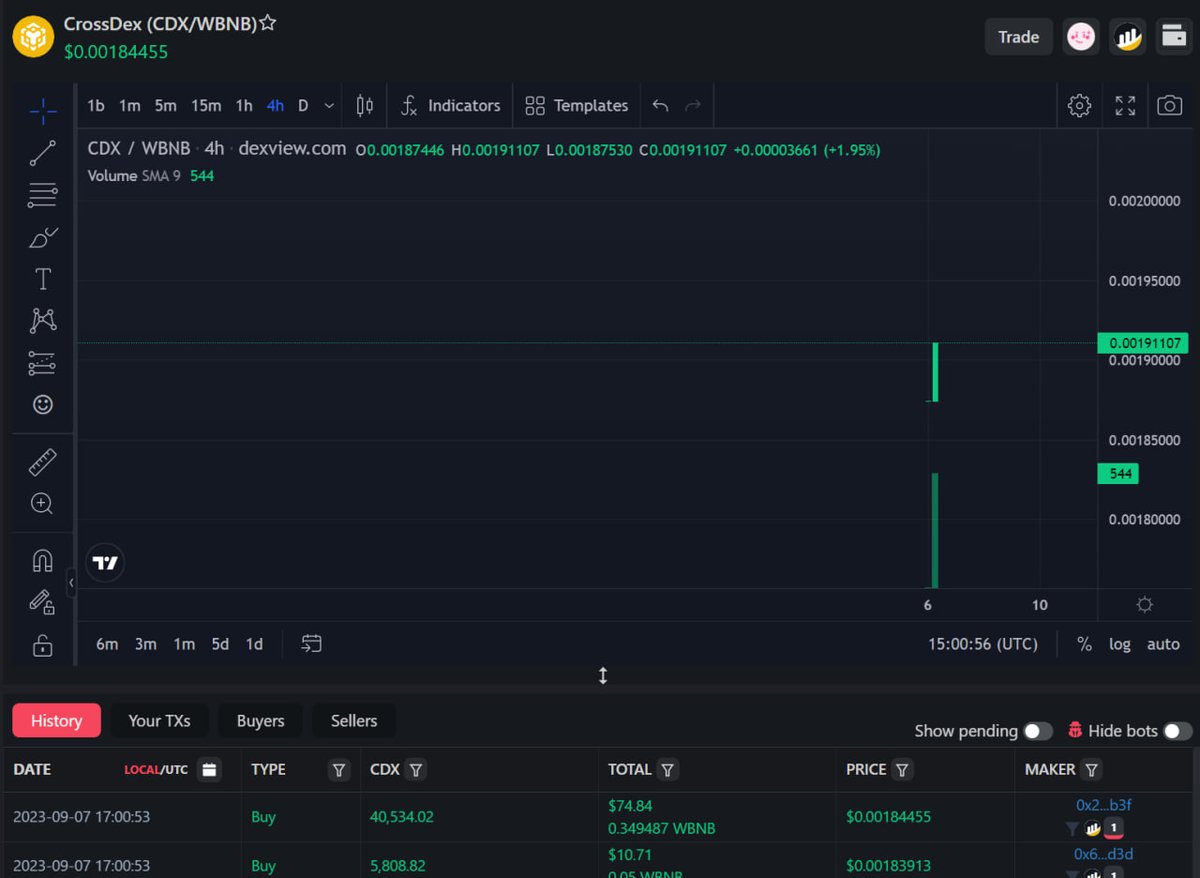Open the date calendar filter

pyautogui.click(x=209, y=769)
